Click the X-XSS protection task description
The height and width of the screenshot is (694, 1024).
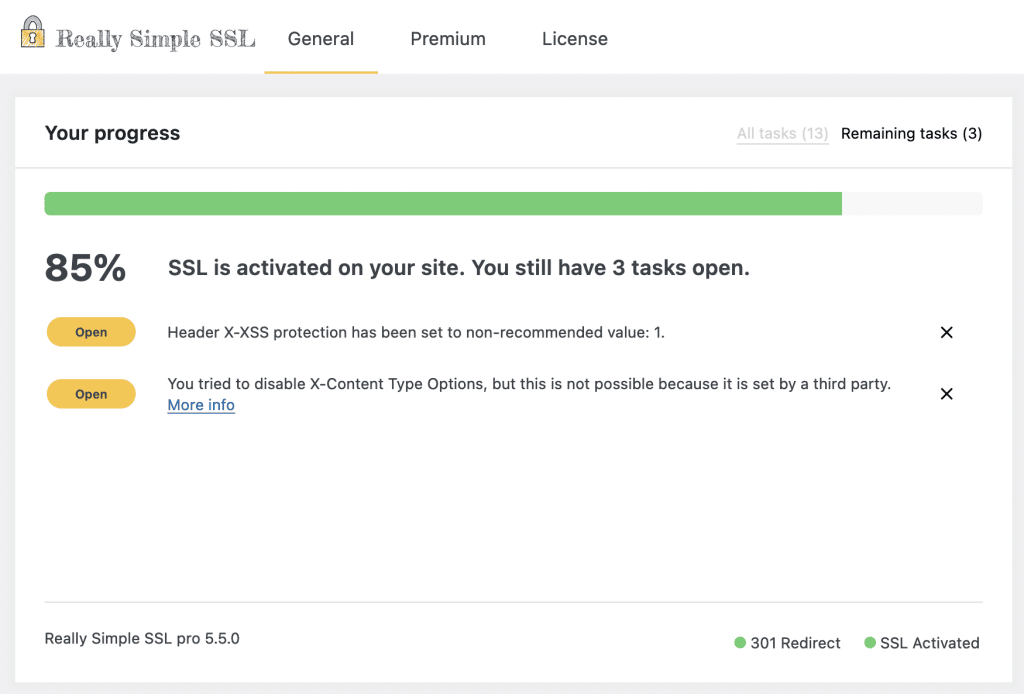(416, 332)
